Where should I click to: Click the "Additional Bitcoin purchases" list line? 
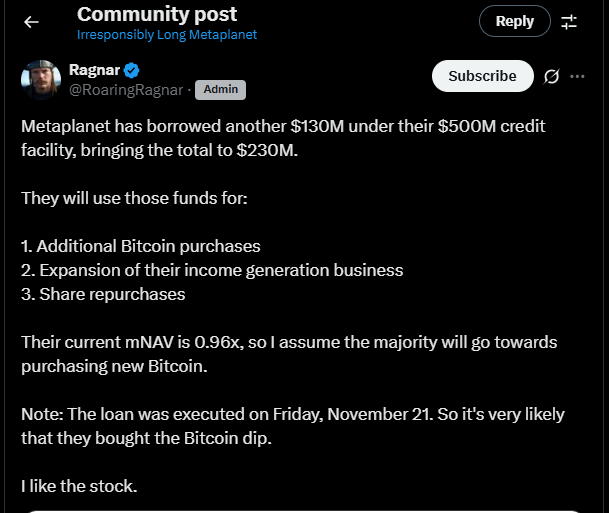[141, 246]
